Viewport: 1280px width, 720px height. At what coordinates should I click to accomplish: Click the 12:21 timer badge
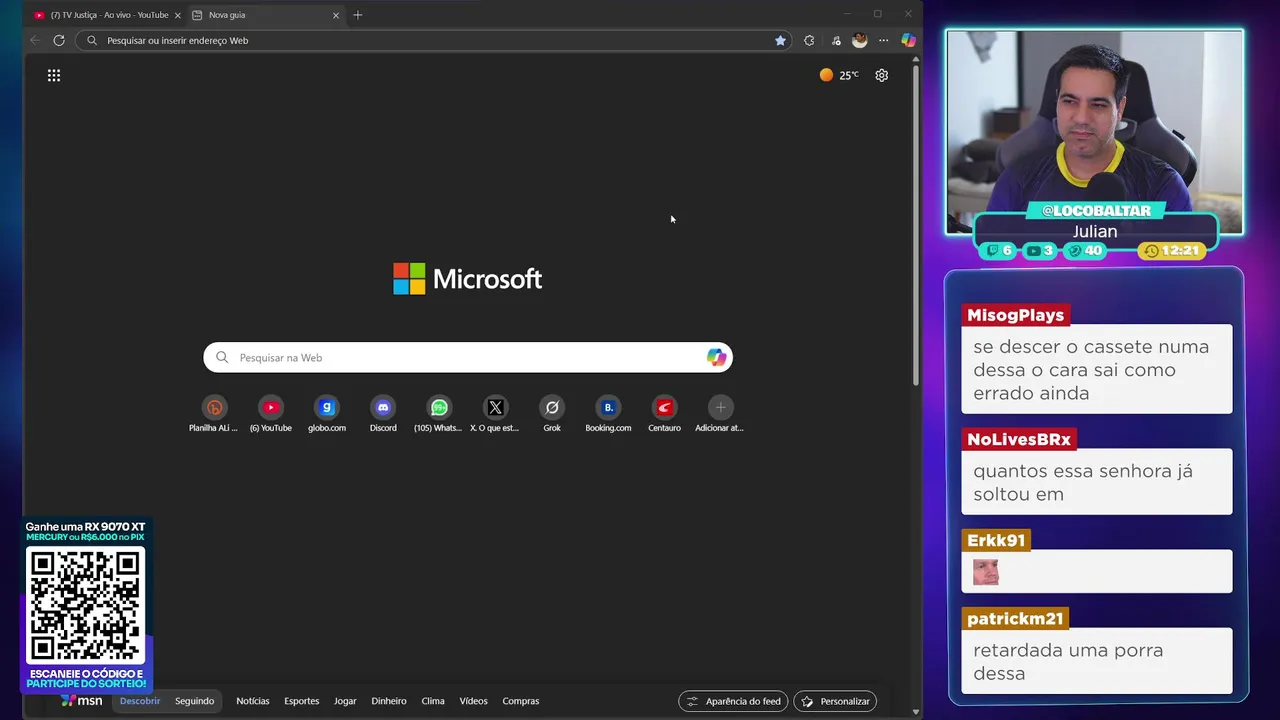coord(1171,250)
